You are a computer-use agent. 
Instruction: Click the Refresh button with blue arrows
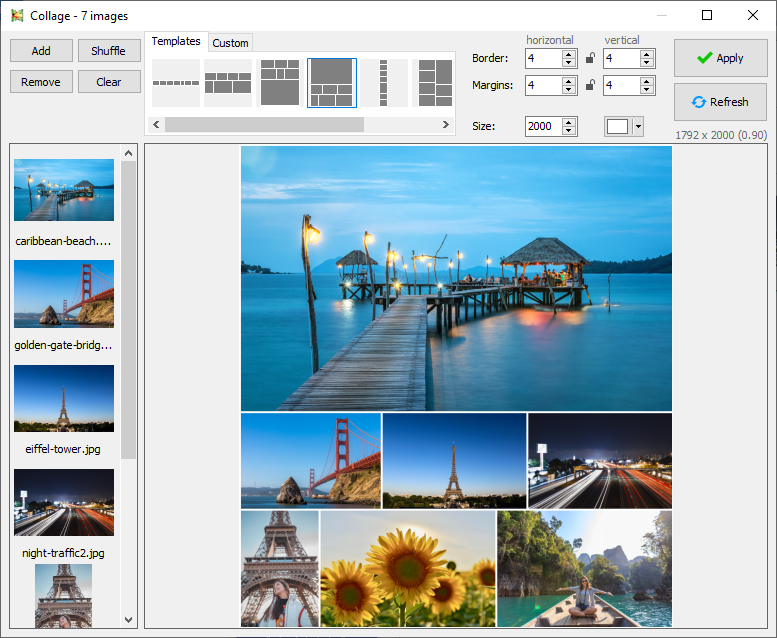(x=720, y=102)
